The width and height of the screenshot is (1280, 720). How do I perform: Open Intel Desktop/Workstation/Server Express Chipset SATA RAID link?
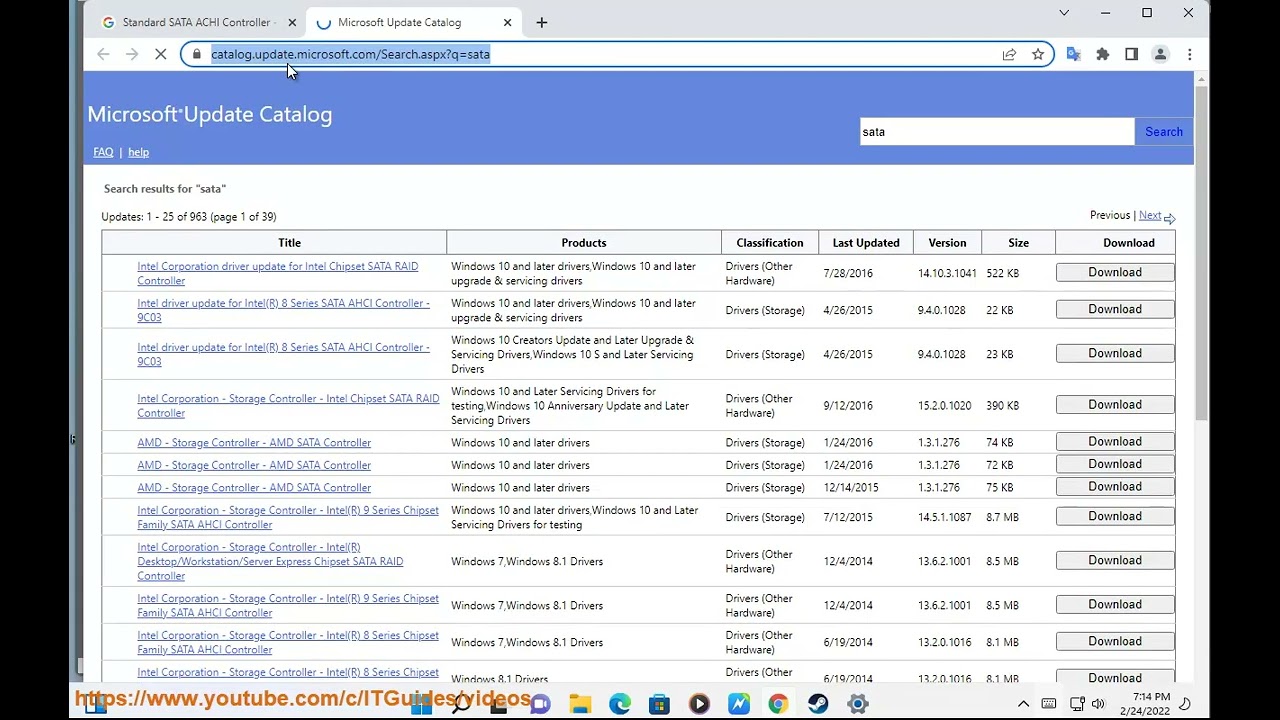coord(270,561)
